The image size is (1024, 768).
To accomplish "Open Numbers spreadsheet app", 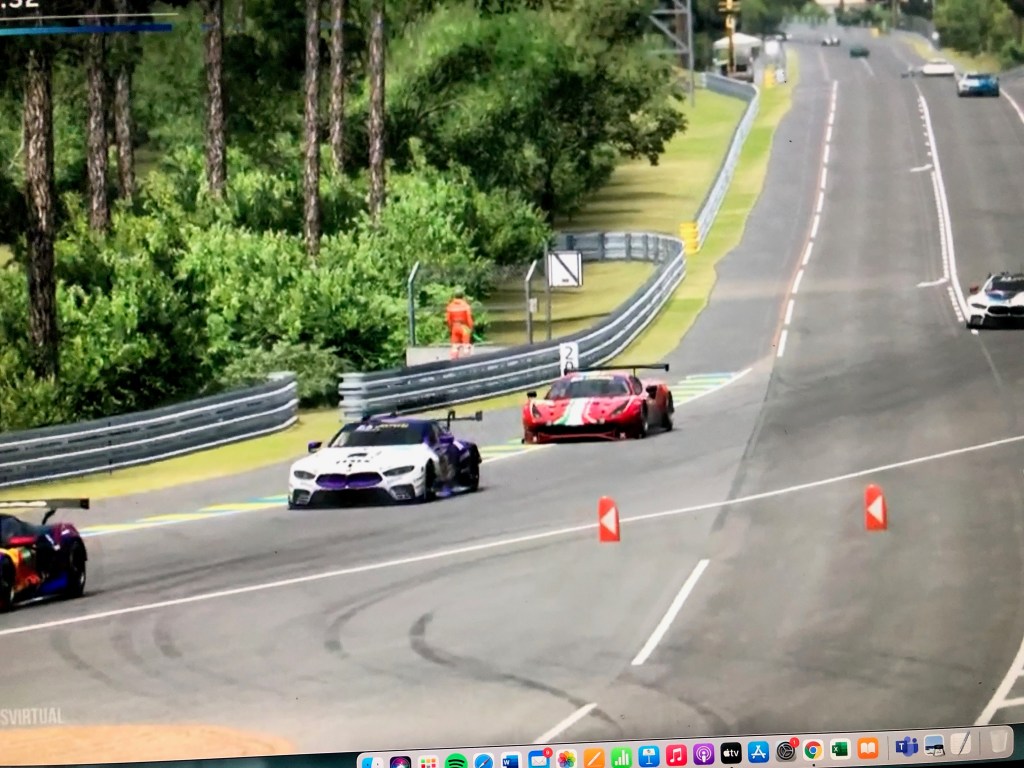I will [621, 757].
